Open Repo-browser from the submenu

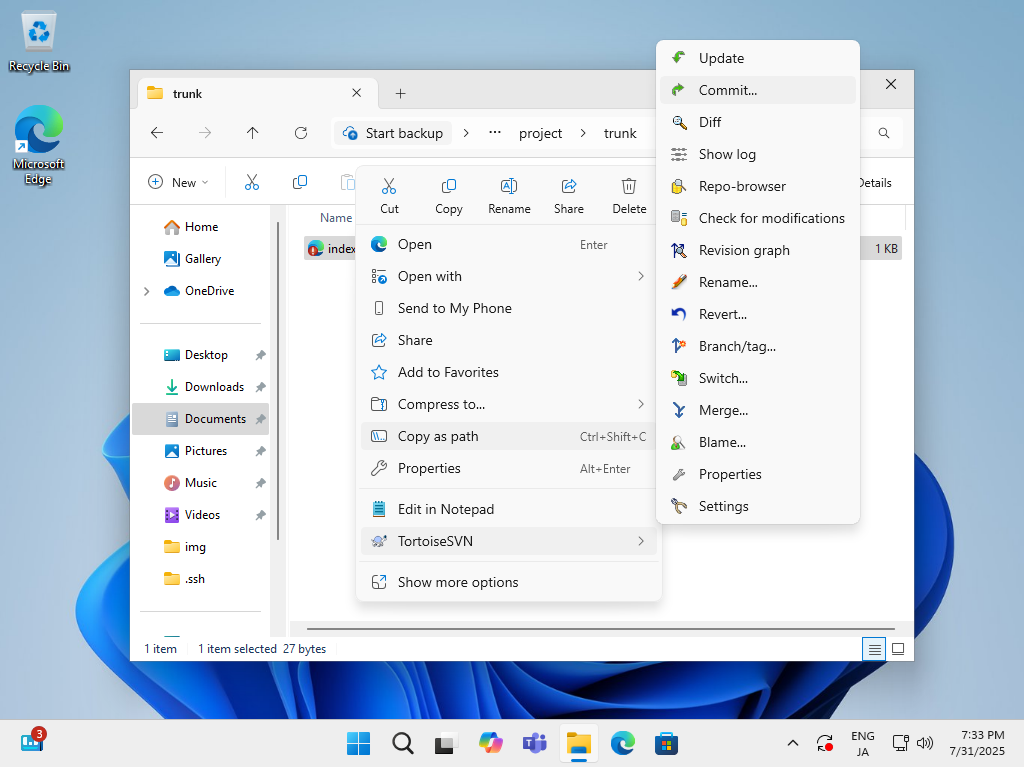(758, 186)
